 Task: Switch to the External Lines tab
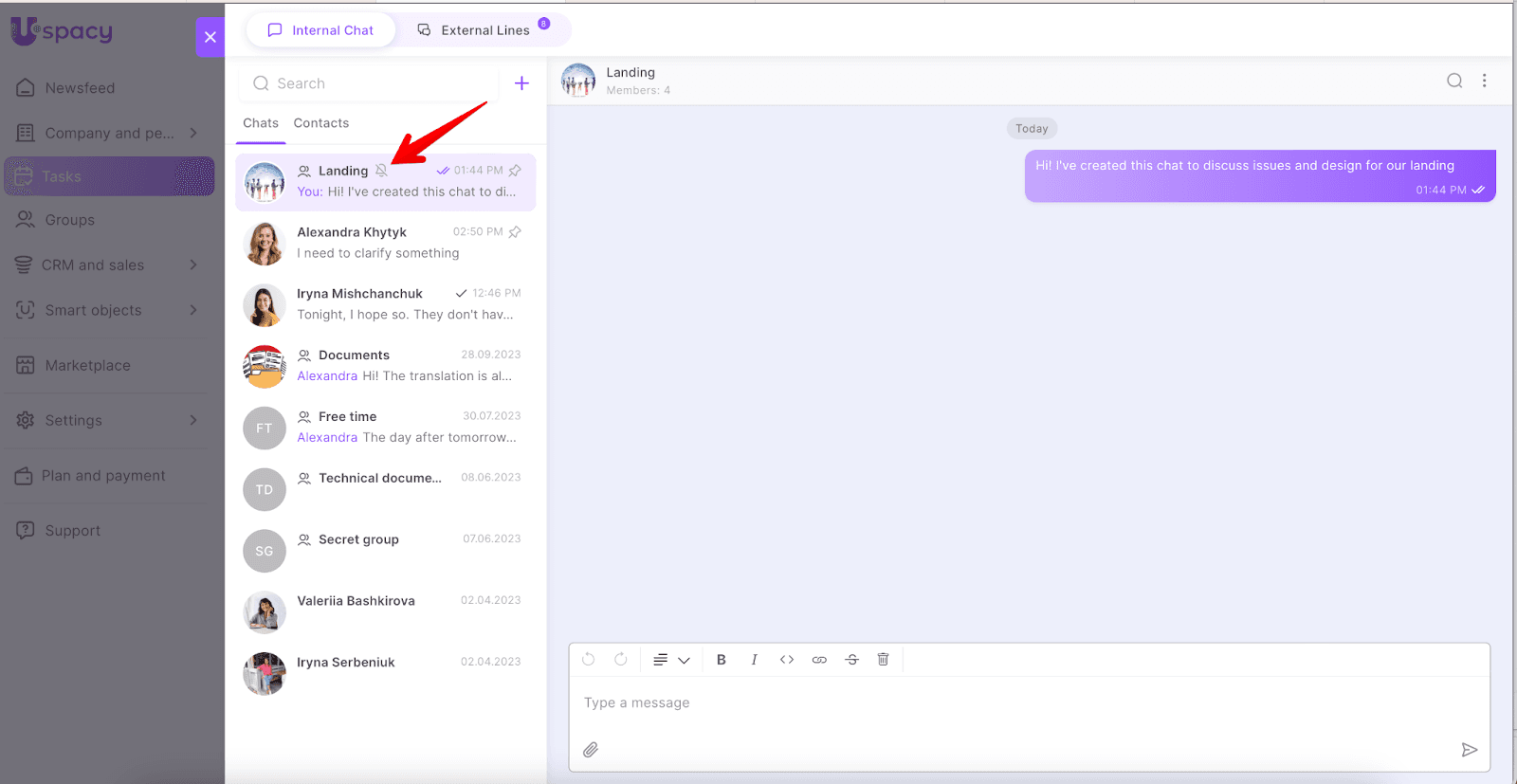(484, 30)
